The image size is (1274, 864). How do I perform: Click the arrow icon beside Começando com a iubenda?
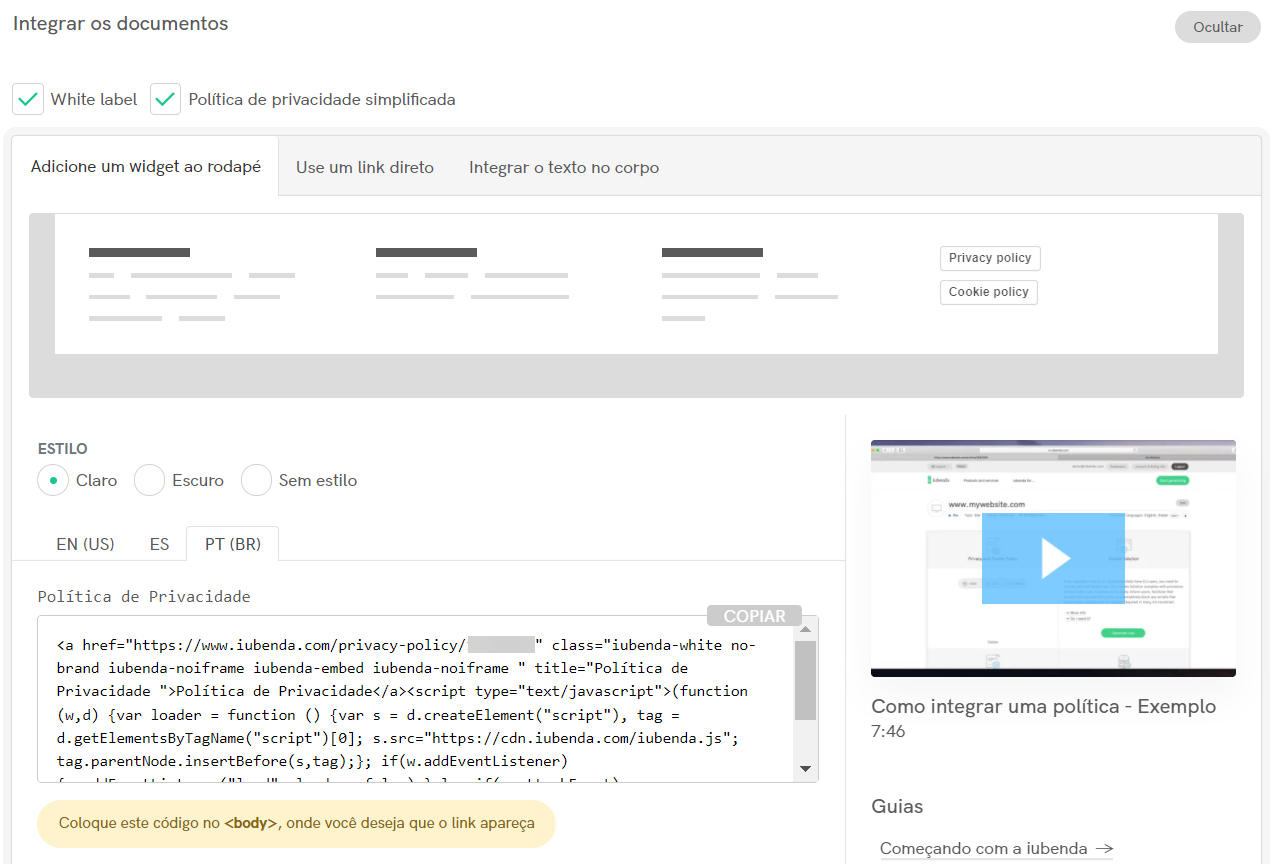[x=1105, y=848]
